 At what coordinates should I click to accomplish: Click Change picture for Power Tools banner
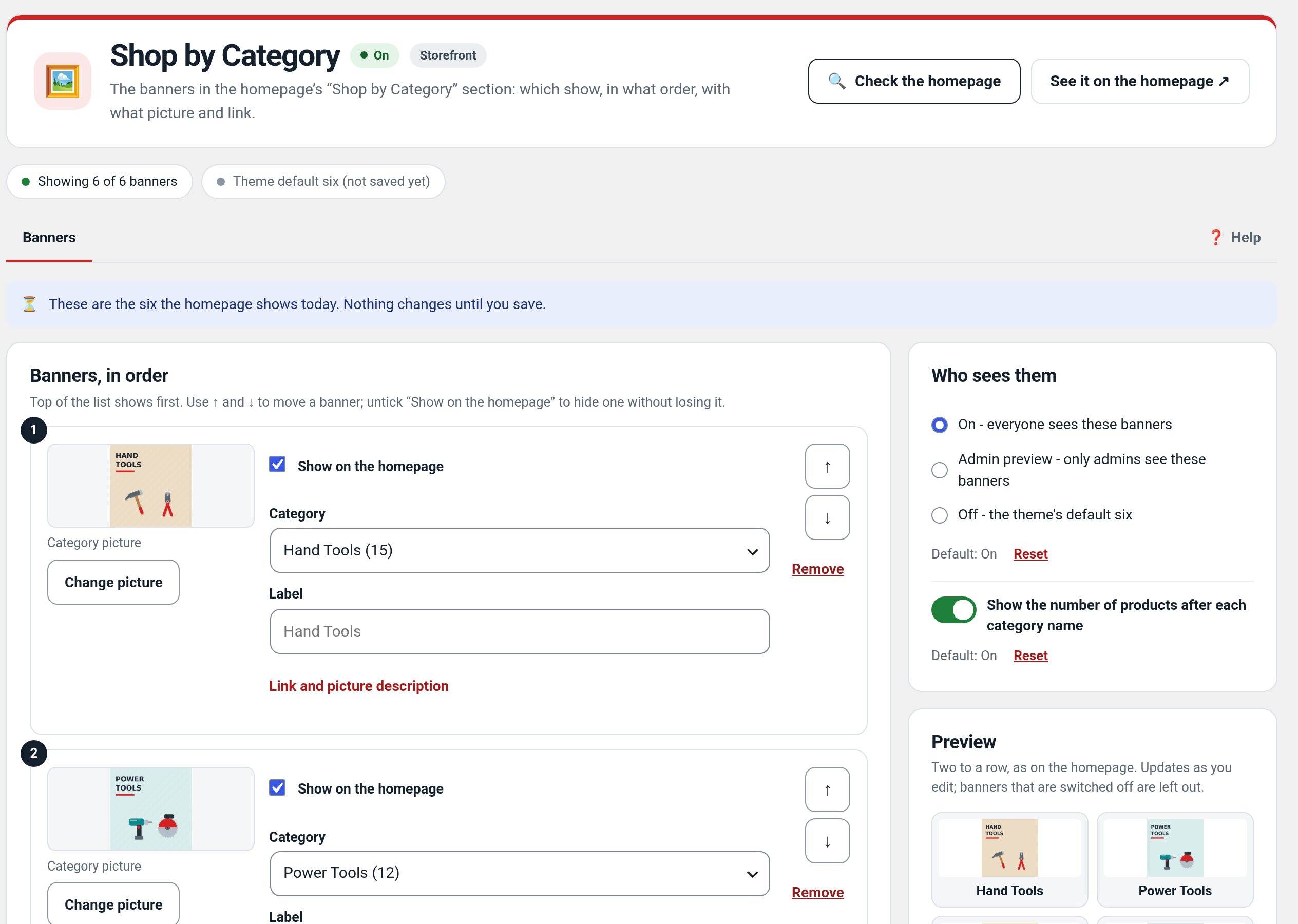coord(113,903)
